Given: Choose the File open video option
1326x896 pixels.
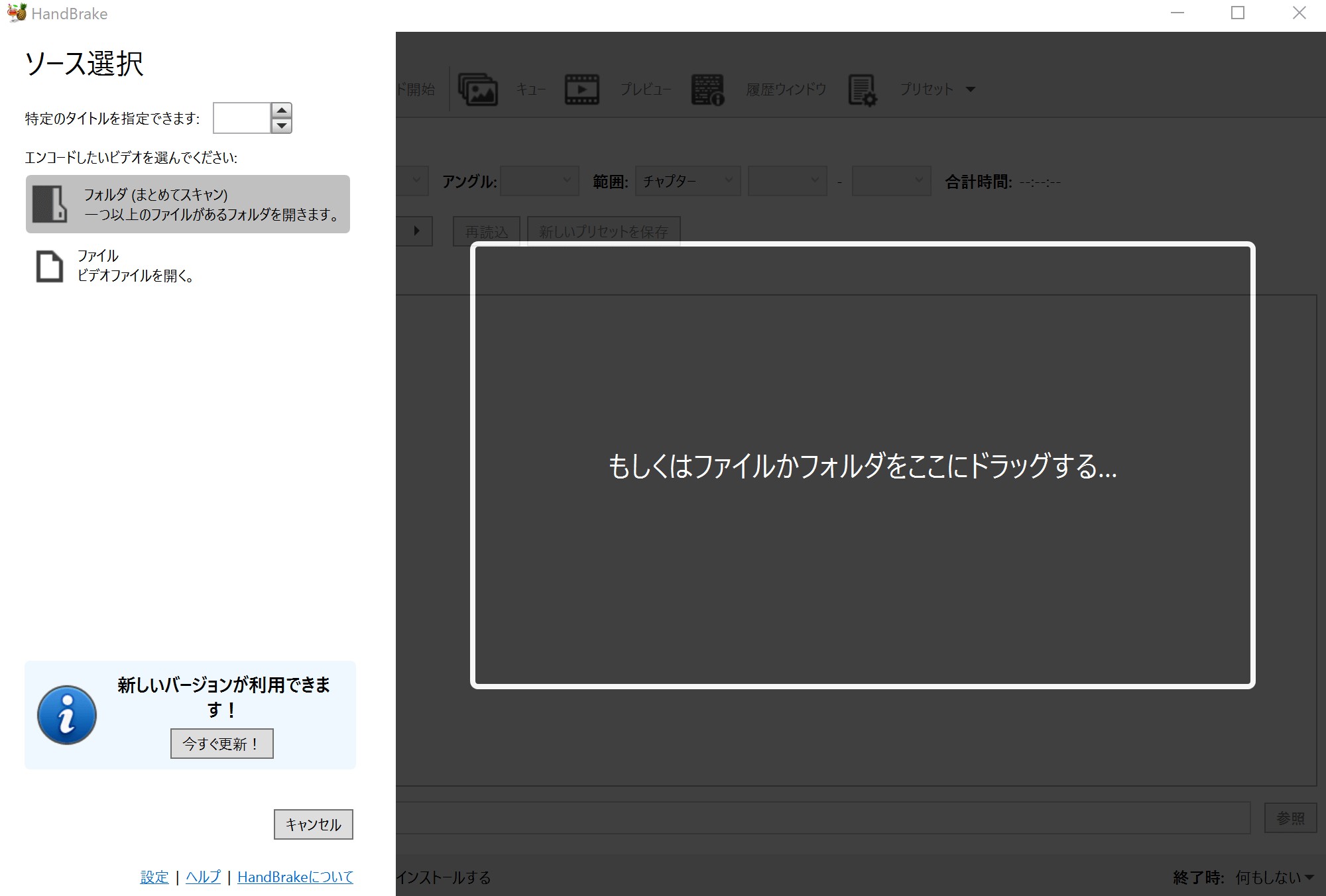Looking at the screenshot, I should (188, 266).
